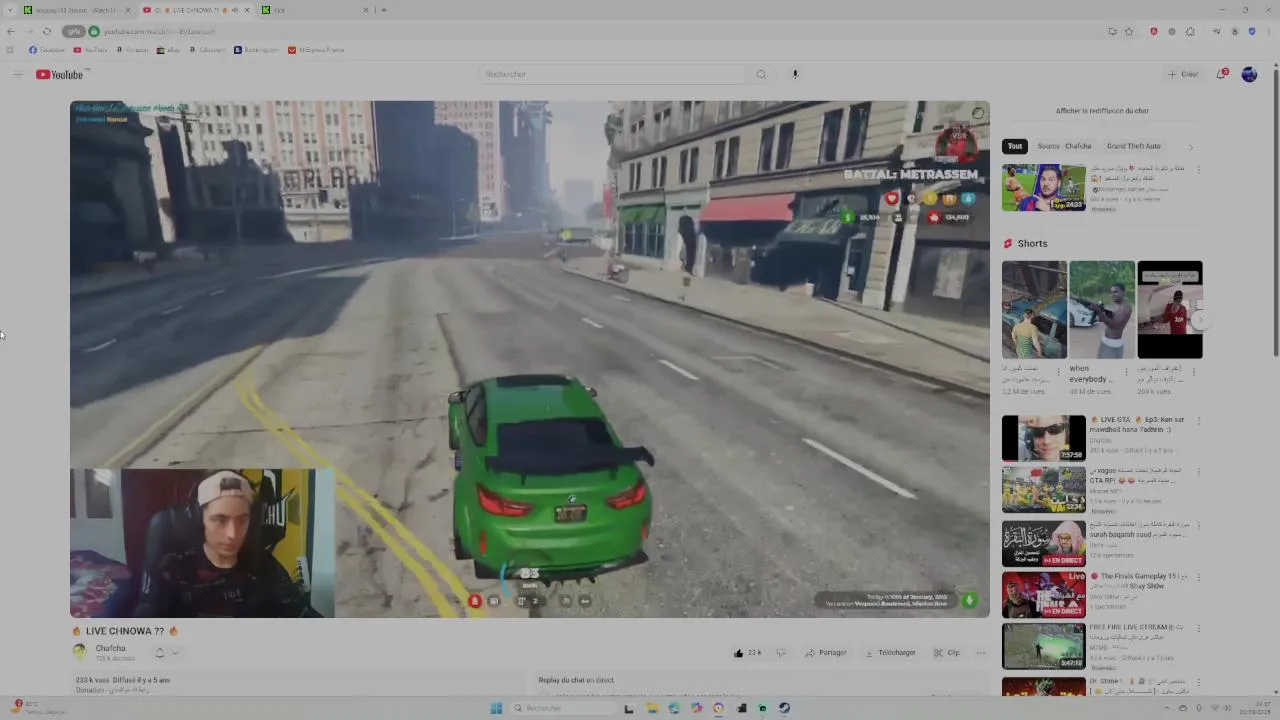Open the LIVE GTA Ep3 recommended video
Viewport: 1280px width, 720px height.
[x=1043, y=438]
